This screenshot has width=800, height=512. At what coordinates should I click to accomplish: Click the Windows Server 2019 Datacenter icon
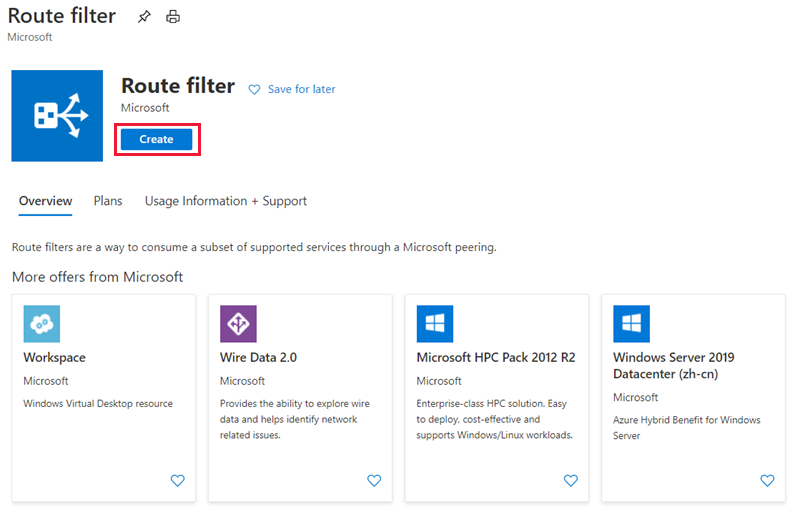coord(632,324)
